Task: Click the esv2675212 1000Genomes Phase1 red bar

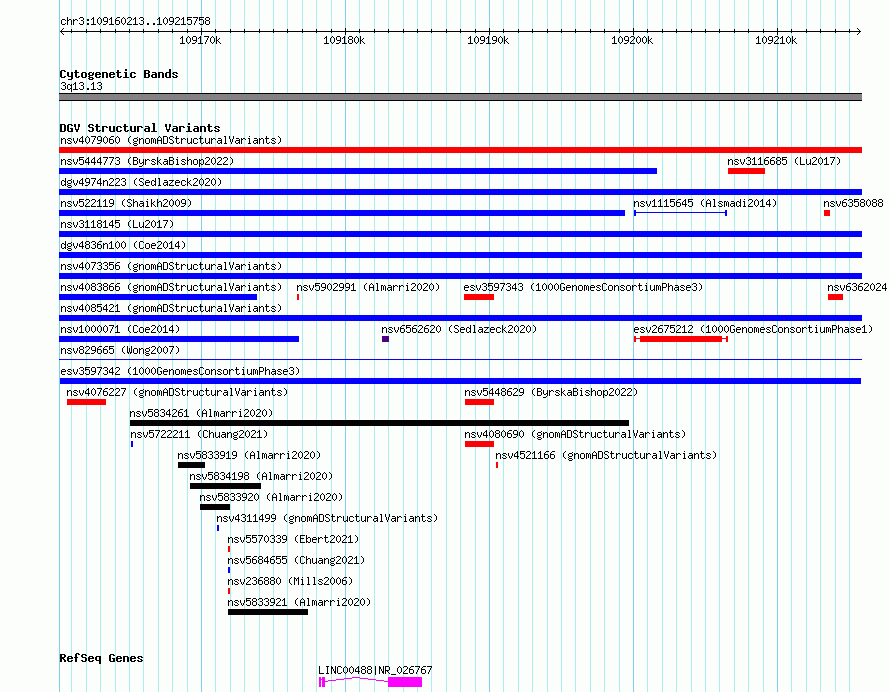Action: pyautogui.click(x=681, y=339)
